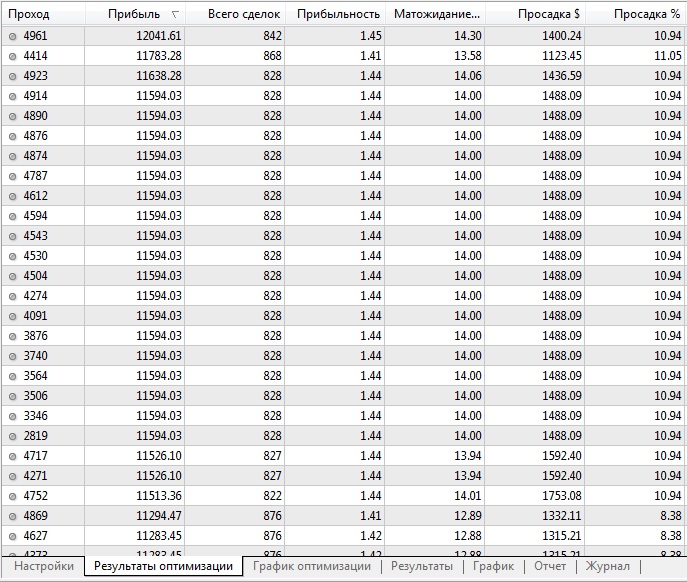Show the Журнал tab
Viewport: 687px width, 582px height.
click(607, 566)
